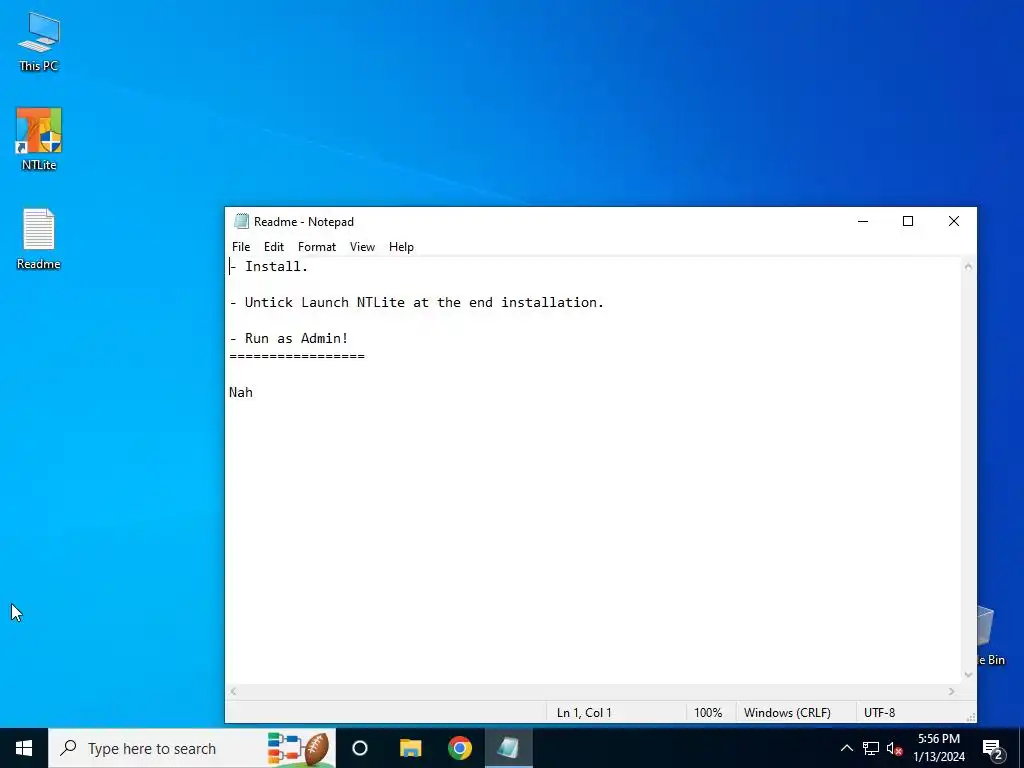The width and height of the screenshot is (1024, 768).
Task: Show hidden system tray icons
Action: [x=846, y=748]
